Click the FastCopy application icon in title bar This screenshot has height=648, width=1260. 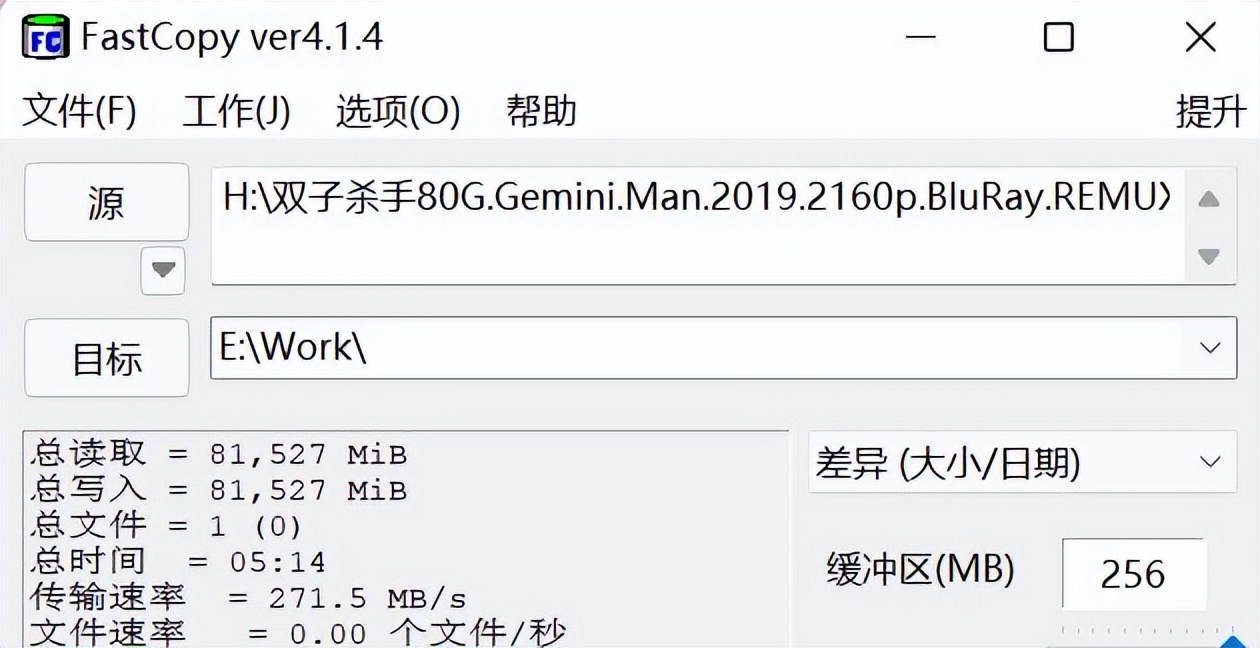pyautogui.click(x=45, y=36)
